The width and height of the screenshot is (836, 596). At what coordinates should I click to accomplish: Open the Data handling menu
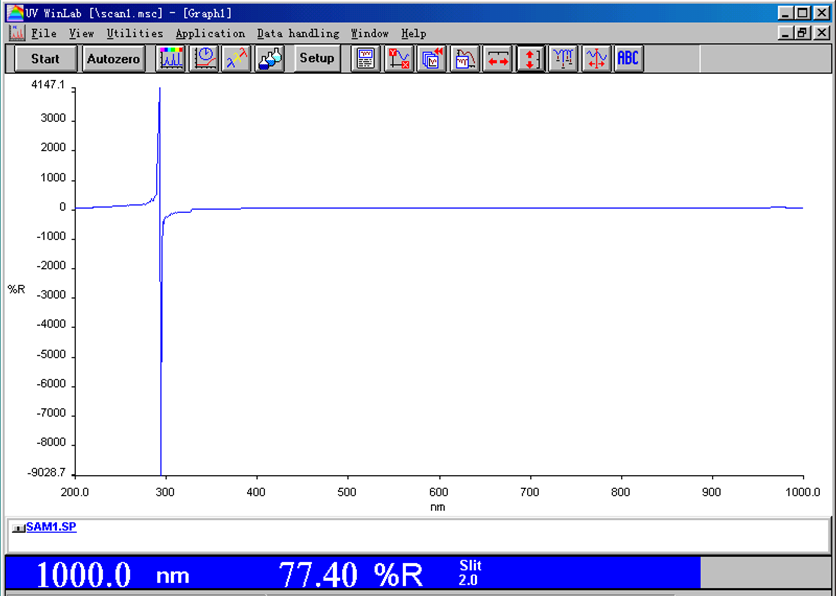[x=298, y=34]
